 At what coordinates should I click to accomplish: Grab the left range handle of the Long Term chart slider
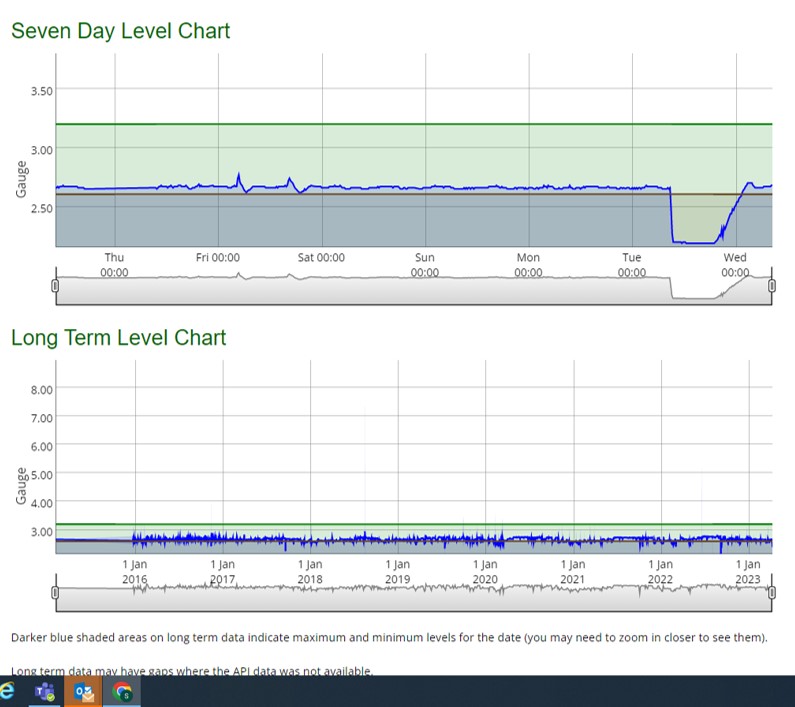pyautogui.click(x=55, y=592)
